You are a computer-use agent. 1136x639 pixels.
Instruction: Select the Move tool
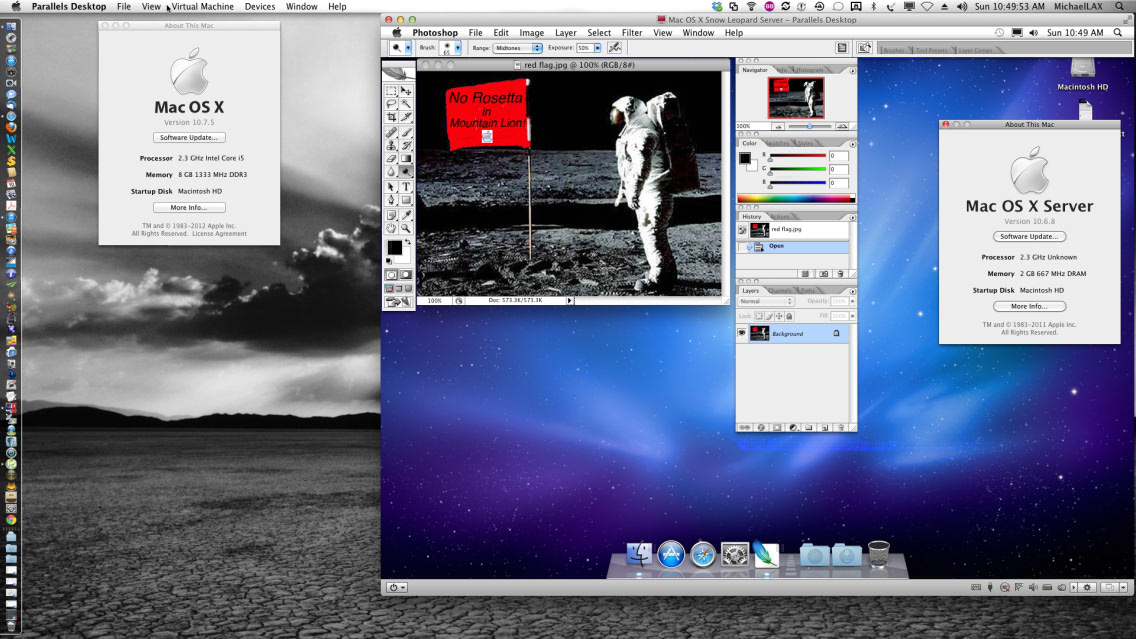(x=406, y=90)
